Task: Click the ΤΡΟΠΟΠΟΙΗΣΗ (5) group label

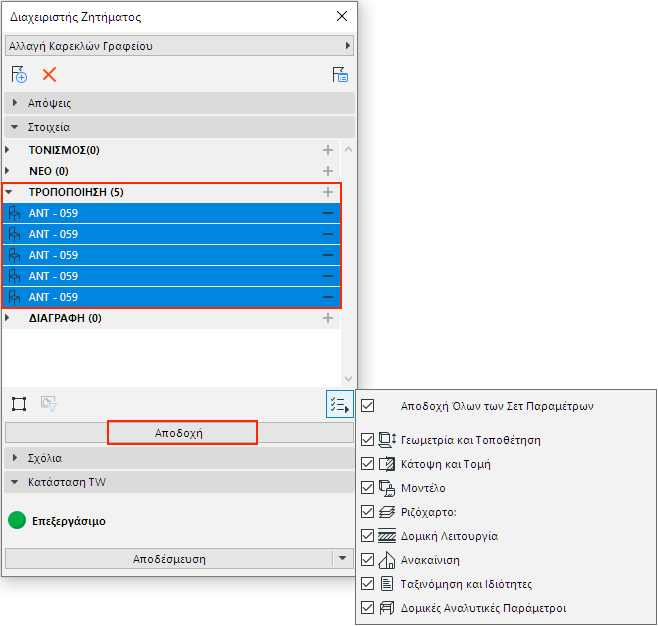Action: (76, 192)
